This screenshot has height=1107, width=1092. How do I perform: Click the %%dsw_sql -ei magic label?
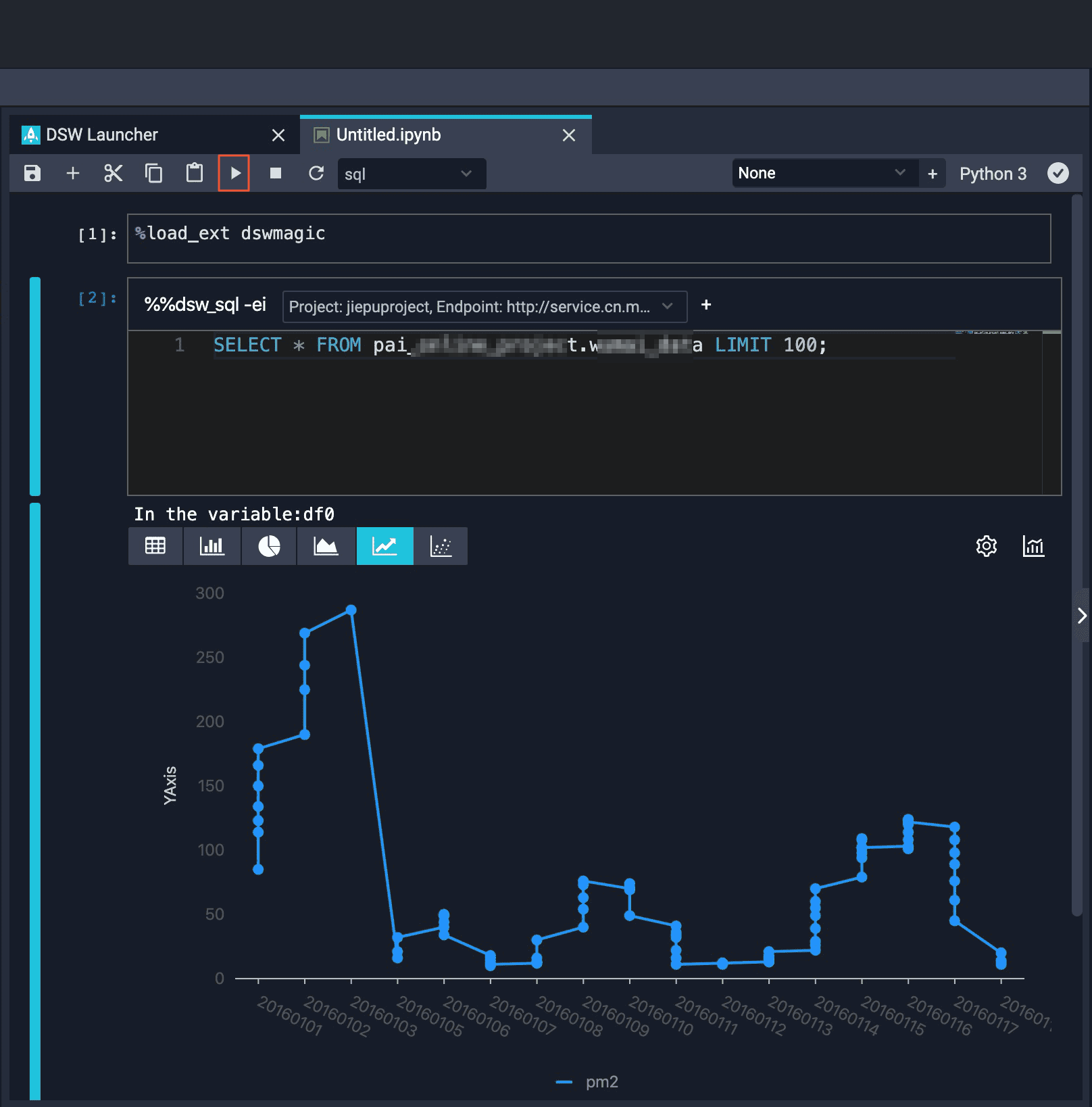[x=205, y=305]
